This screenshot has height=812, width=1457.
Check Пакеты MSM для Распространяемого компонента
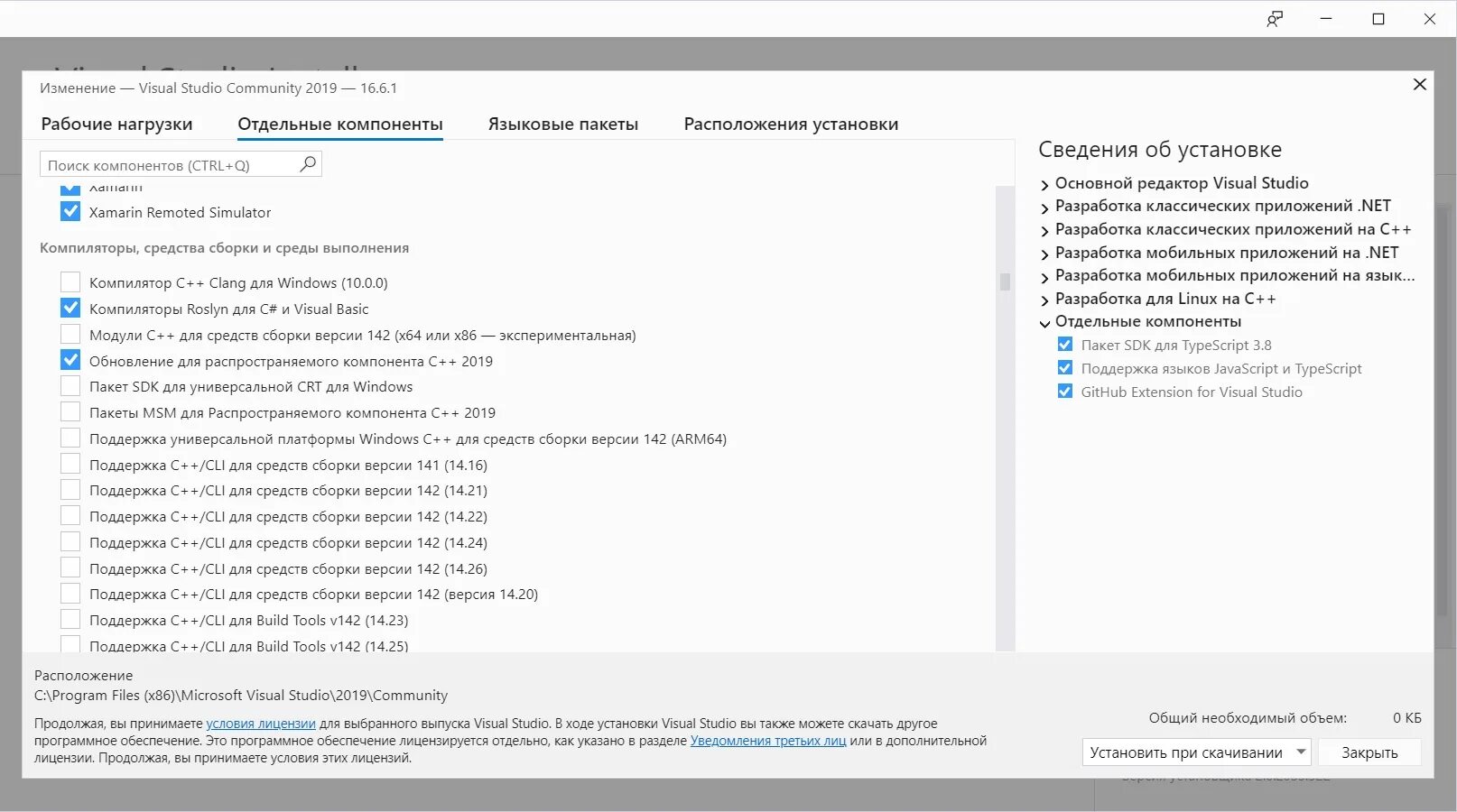70,412
